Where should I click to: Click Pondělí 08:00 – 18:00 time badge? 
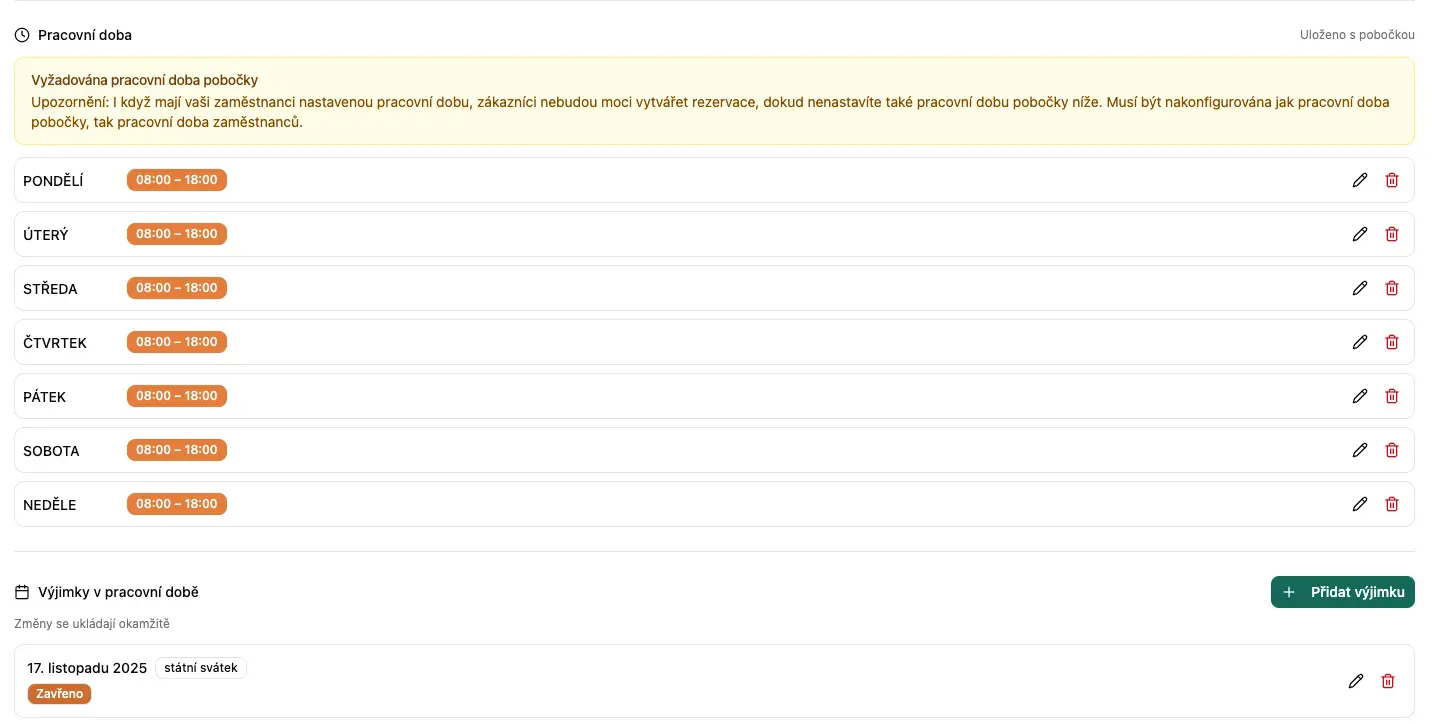177,180
